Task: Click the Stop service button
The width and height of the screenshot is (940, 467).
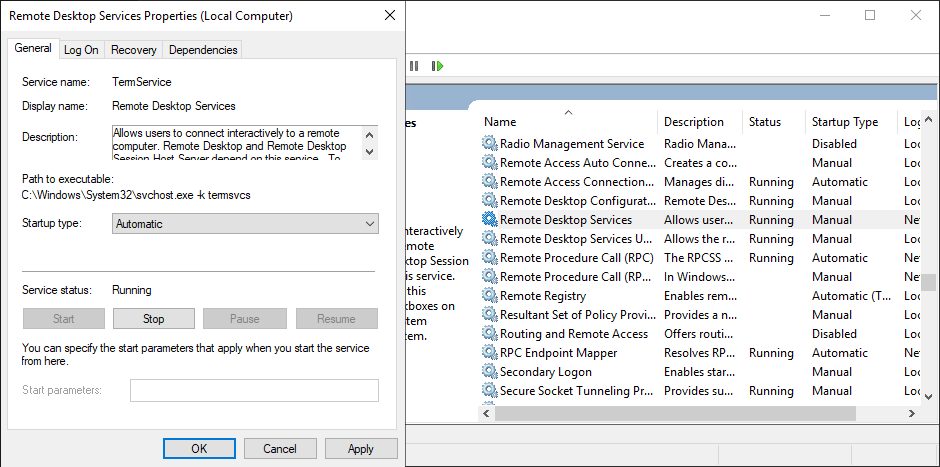Action: pyautogui.click(x=153, y=319)
